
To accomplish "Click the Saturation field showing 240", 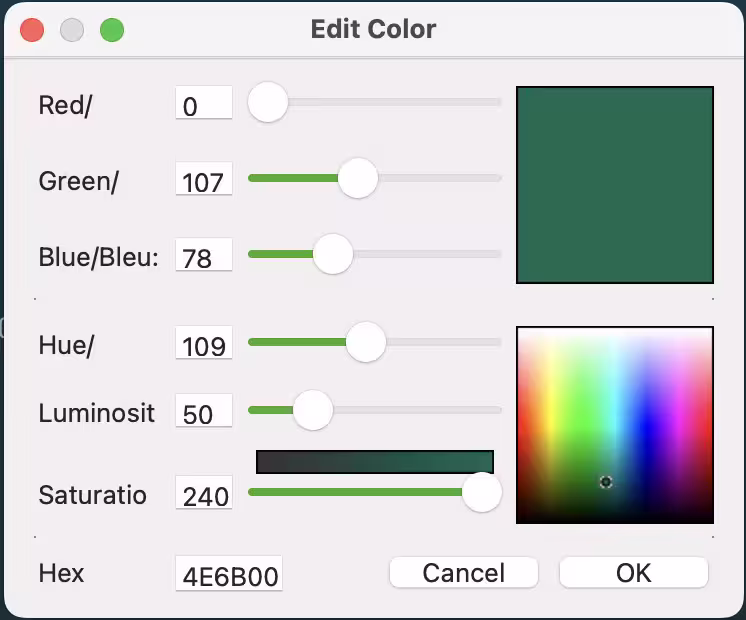I will pos(204,492).
